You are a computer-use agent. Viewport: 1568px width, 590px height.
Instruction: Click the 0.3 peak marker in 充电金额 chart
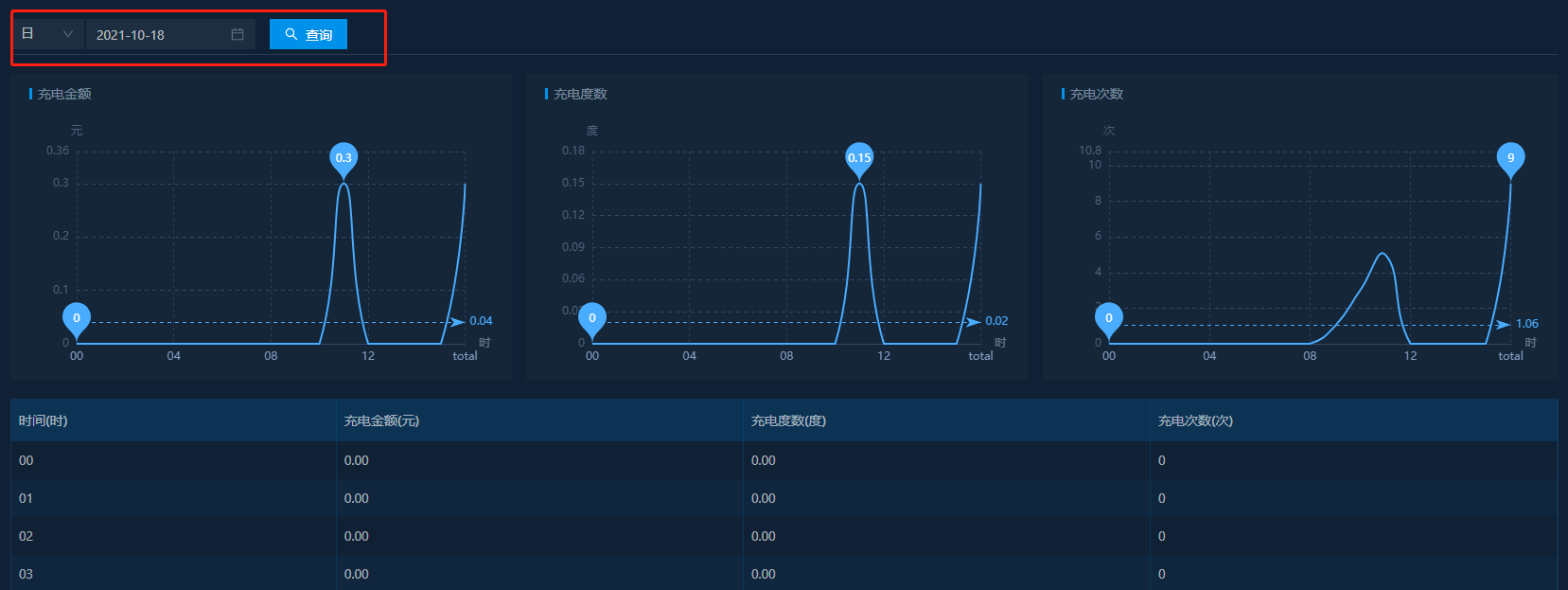344,158
